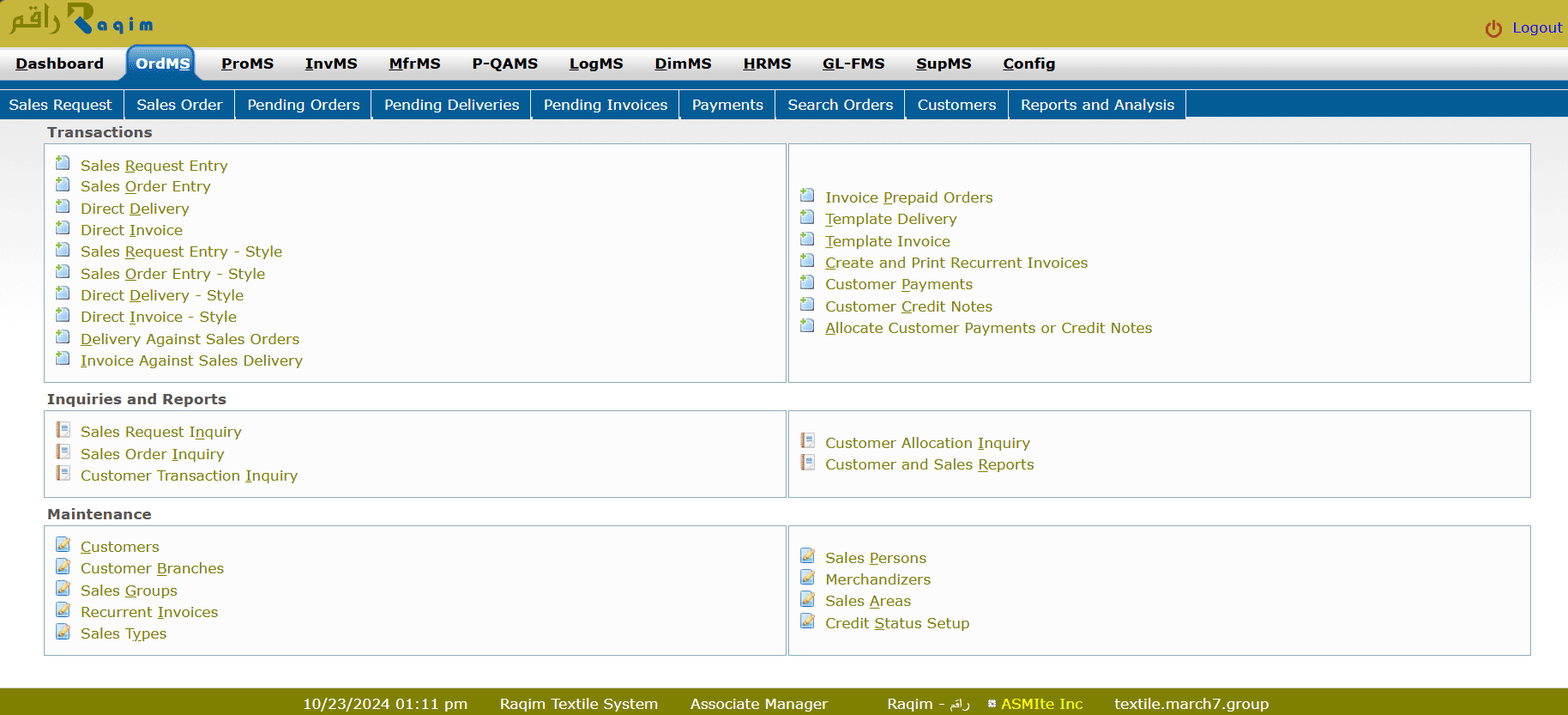Open the GL-FMS module tab
Viewport: 1568px width, 715px height.
[853, 64]
